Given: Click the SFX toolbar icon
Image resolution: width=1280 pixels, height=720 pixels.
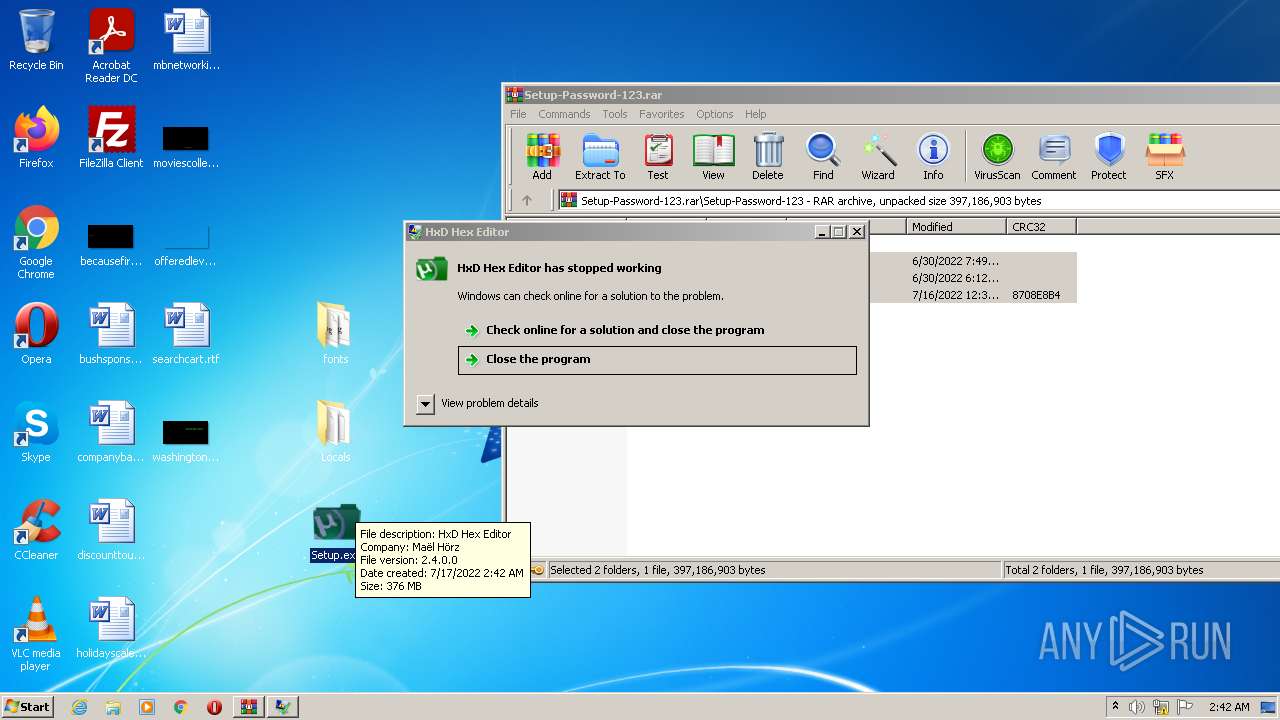Looking at the screenshot, I should (1165, 157).
